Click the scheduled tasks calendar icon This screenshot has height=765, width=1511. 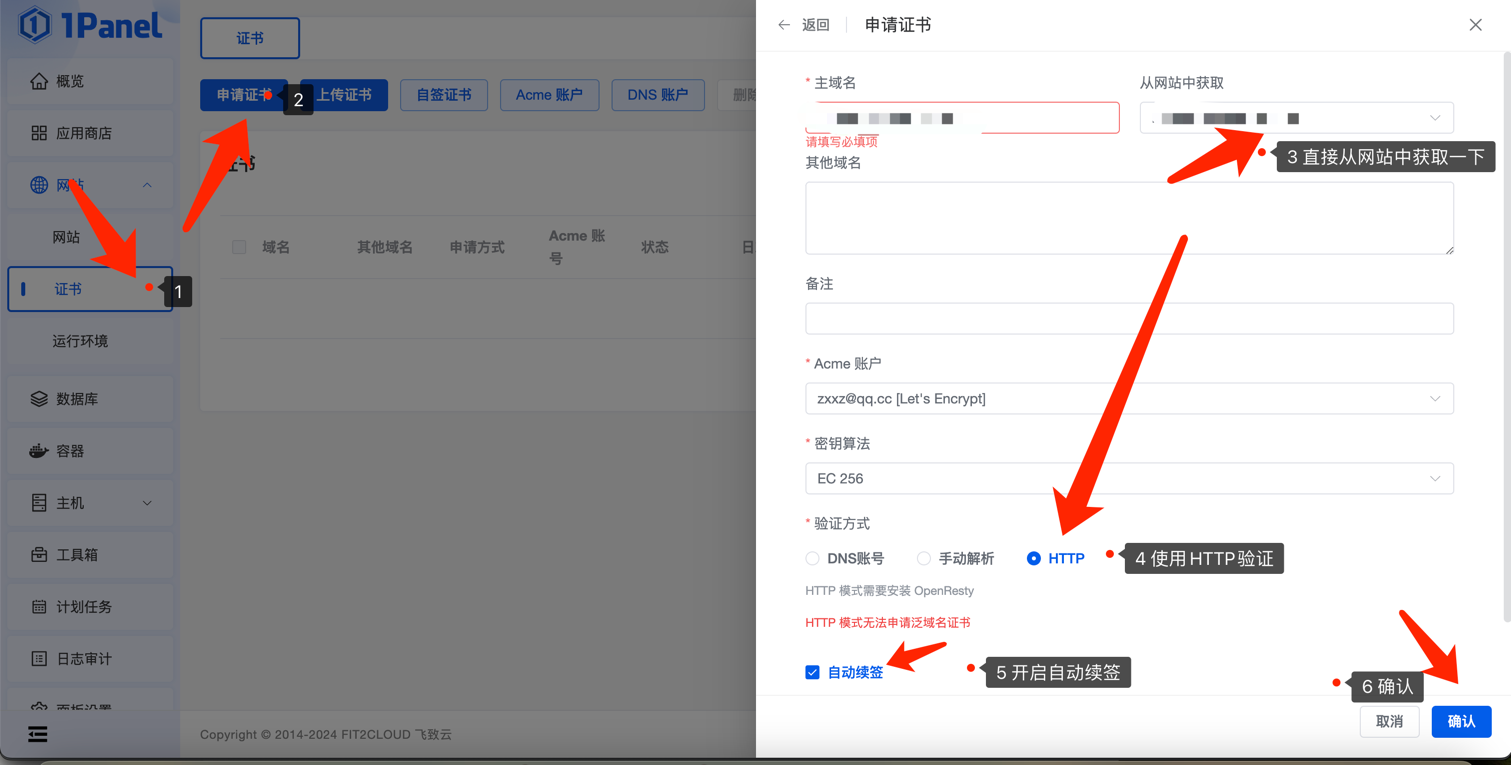click(39, 607)
